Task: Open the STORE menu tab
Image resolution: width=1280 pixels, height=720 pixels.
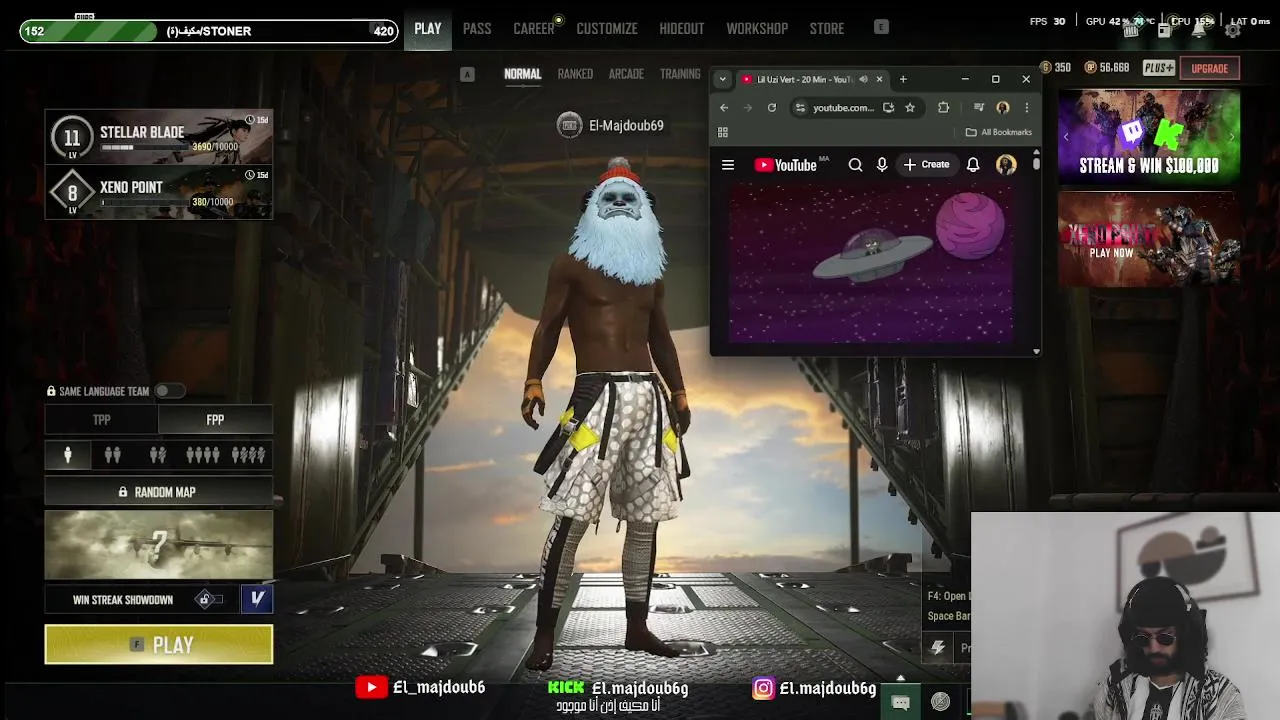Action: pyautogui.click(x=827, y=29)
